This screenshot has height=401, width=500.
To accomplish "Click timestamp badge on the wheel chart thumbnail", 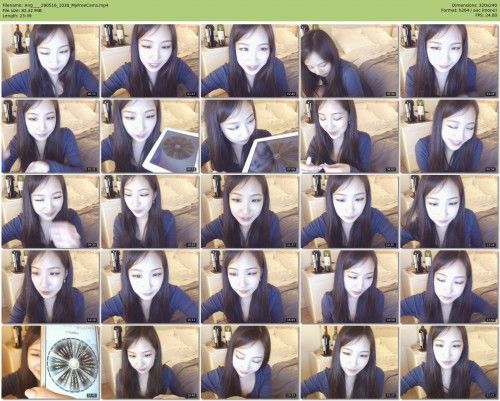I will [92, 396].
